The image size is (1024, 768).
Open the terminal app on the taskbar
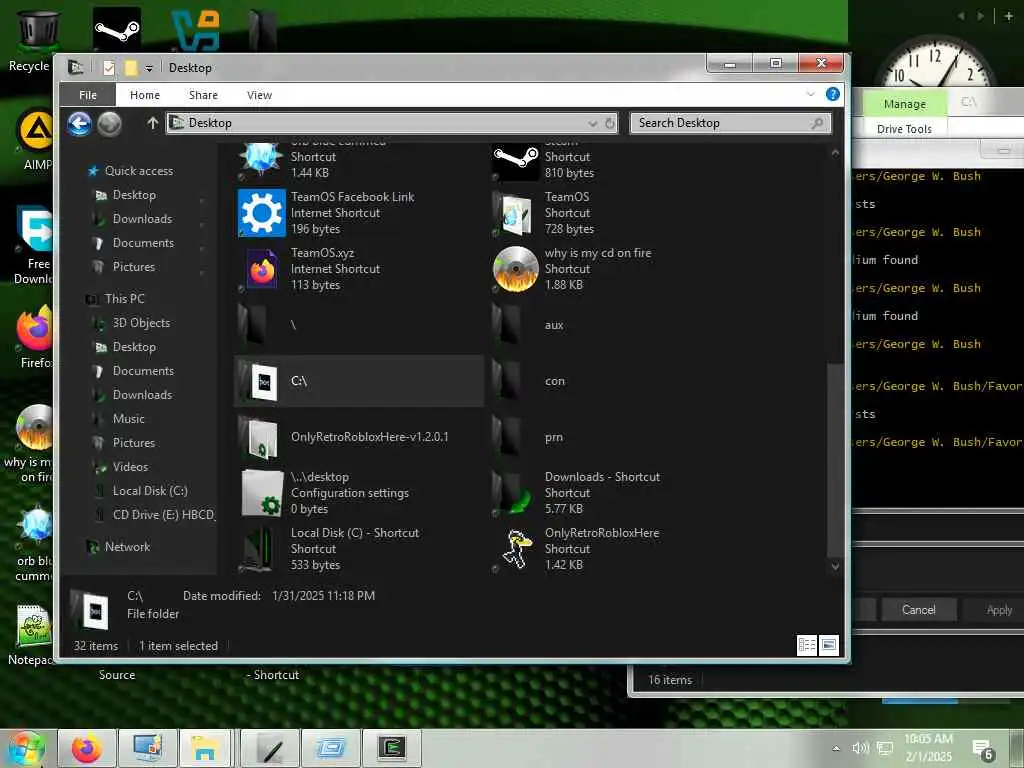tap(392, 748)
